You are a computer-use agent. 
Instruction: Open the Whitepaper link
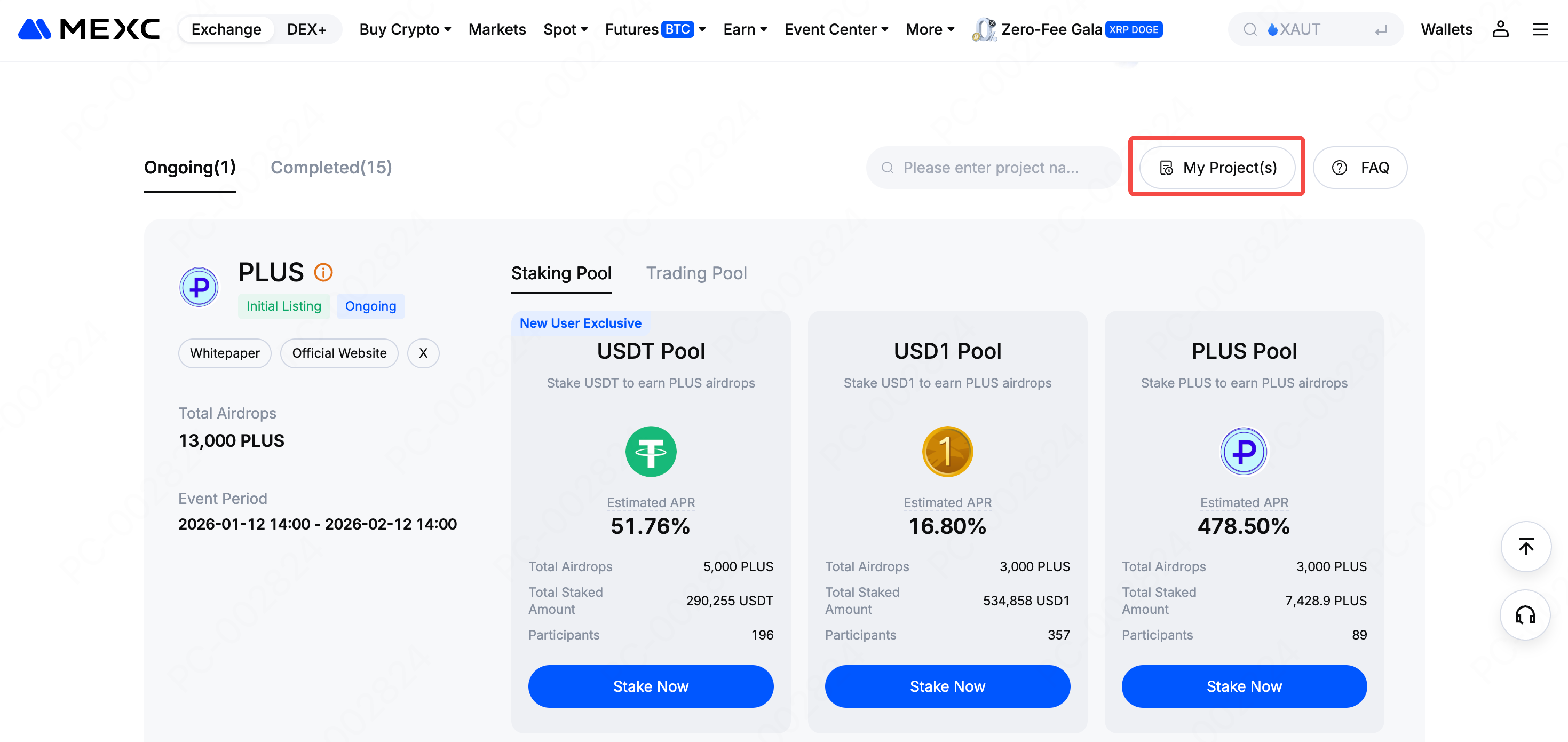(x=225, y=353)
